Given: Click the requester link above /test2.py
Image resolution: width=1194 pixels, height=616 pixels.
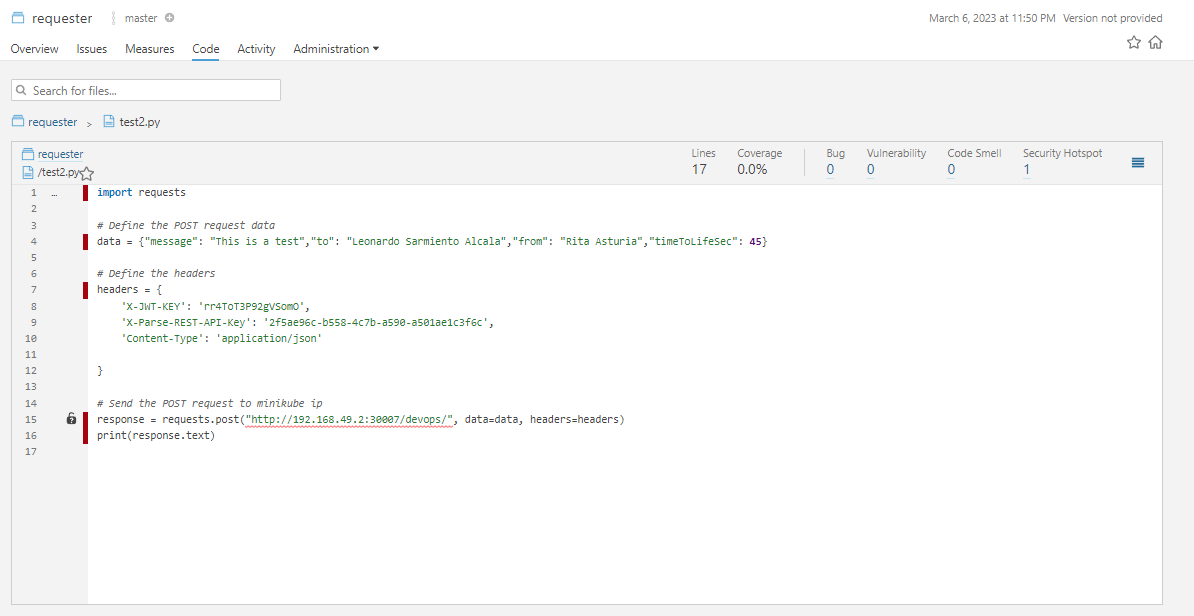Looking at the screenshot, I should [x=58, y=154].
